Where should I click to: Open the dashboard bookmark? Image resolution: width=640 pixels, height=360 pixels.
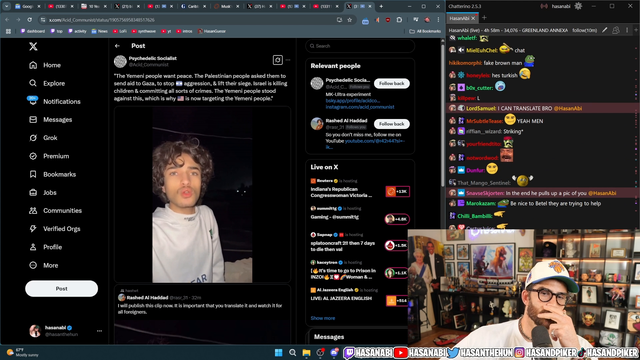(33, 31)
